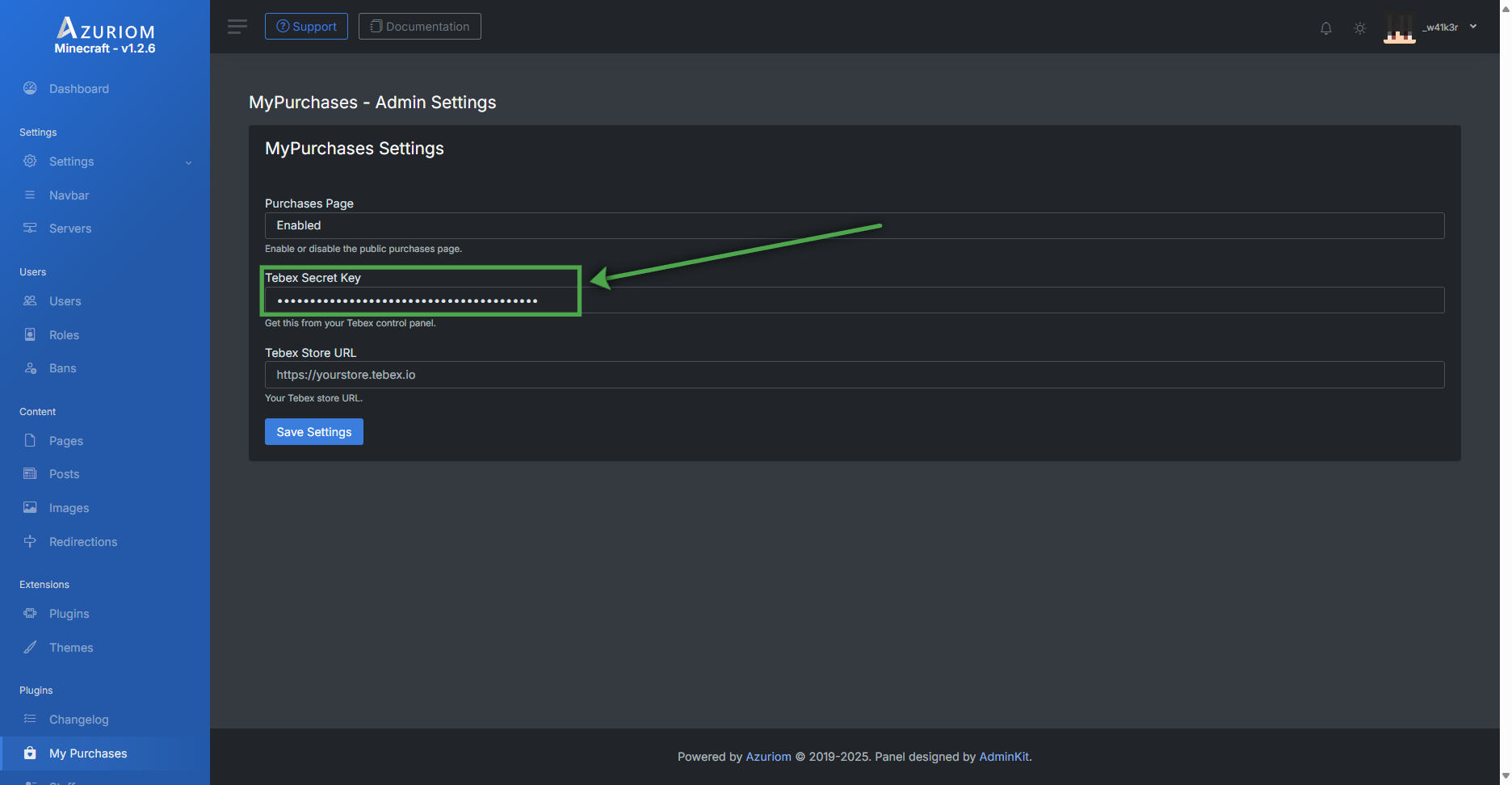Click the user avatar image
Viewport: 1512px width, 785px height.
pos(1399,28)
